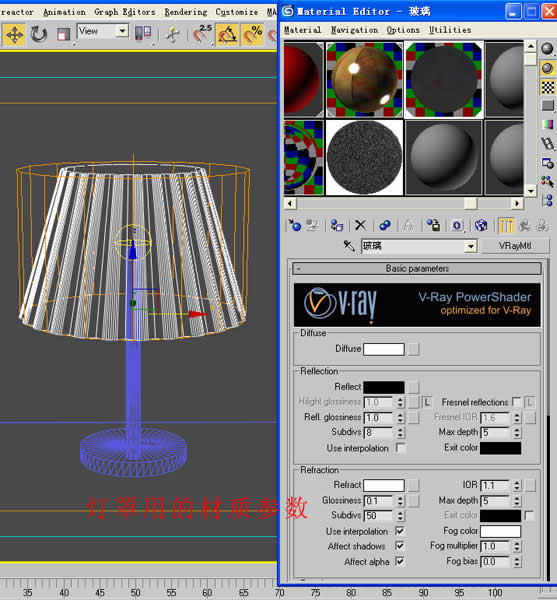The image size is (557, 600).
Task: Click Assign Material to Selection icon
Action: coord(337,225)
